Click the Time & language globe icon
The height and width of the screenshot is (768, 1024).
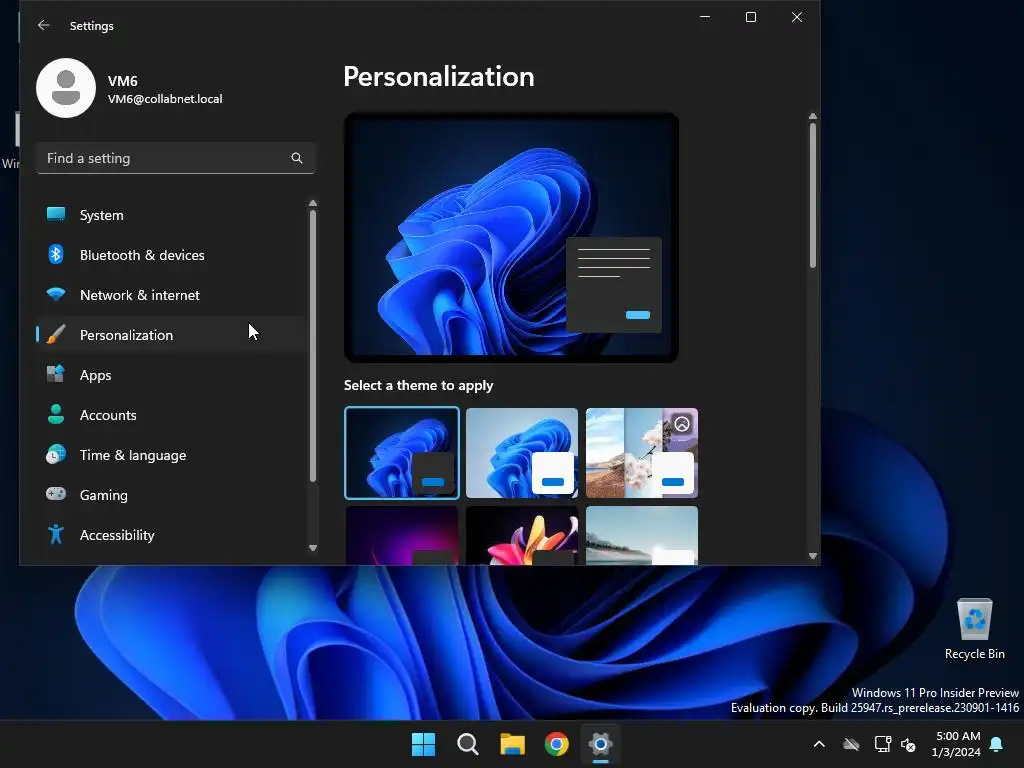[56, 455]
